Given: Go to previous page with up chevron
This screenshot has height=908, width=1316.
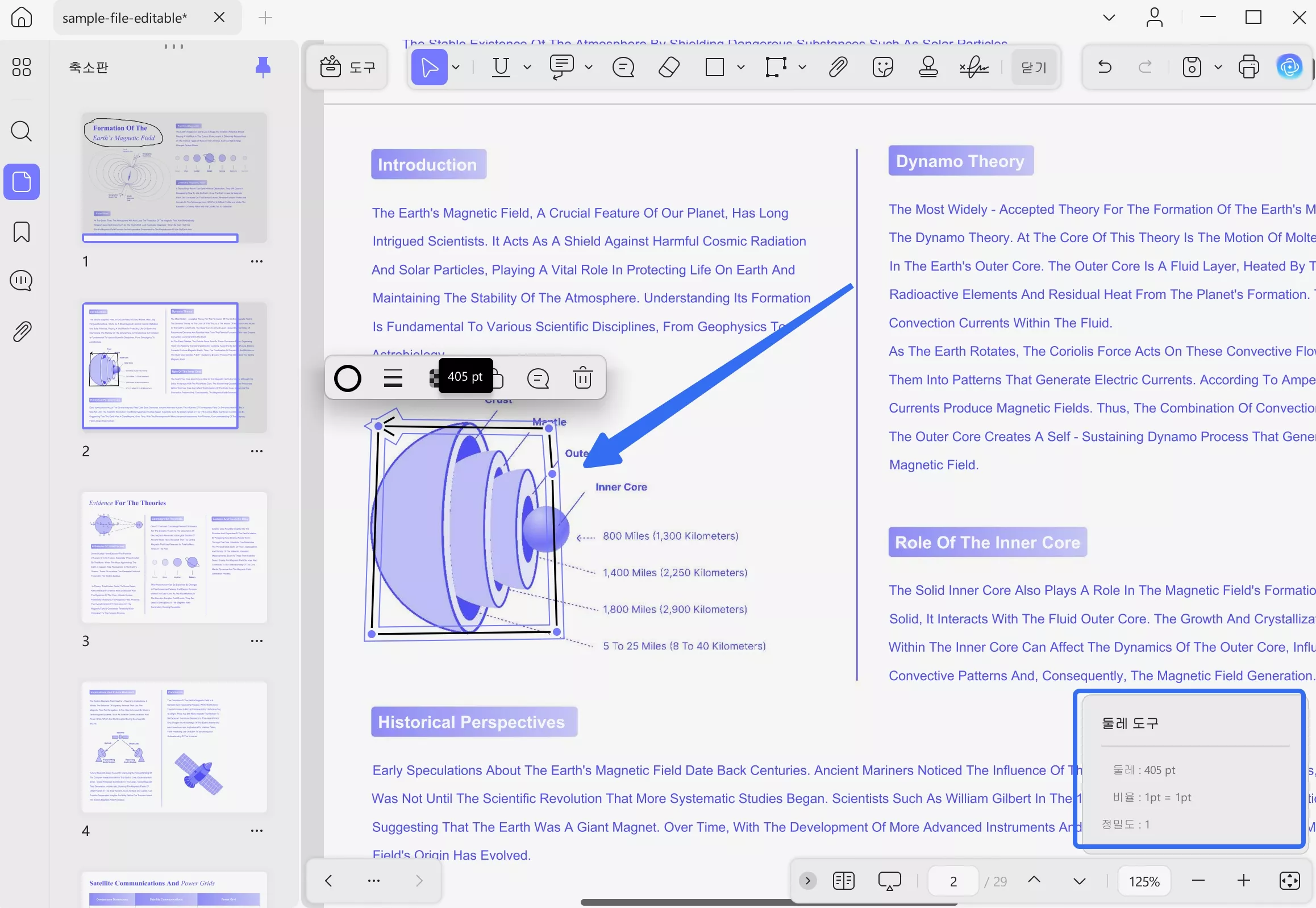Looking at the screenshot, I should (1034, 880).
